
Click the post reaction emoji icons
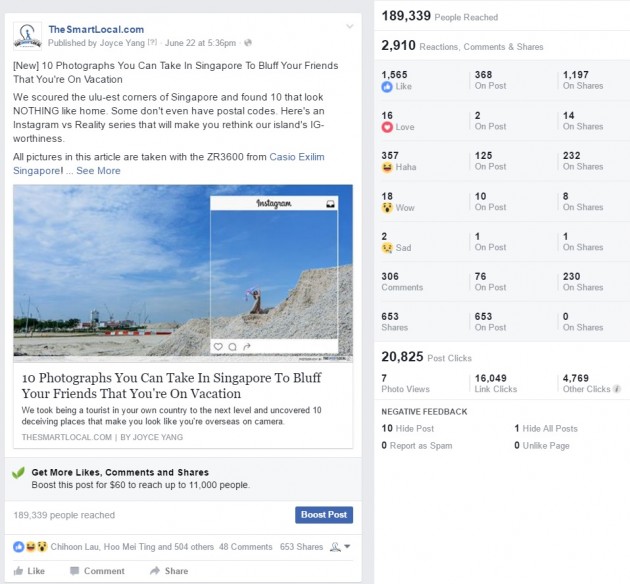(30, 547)
